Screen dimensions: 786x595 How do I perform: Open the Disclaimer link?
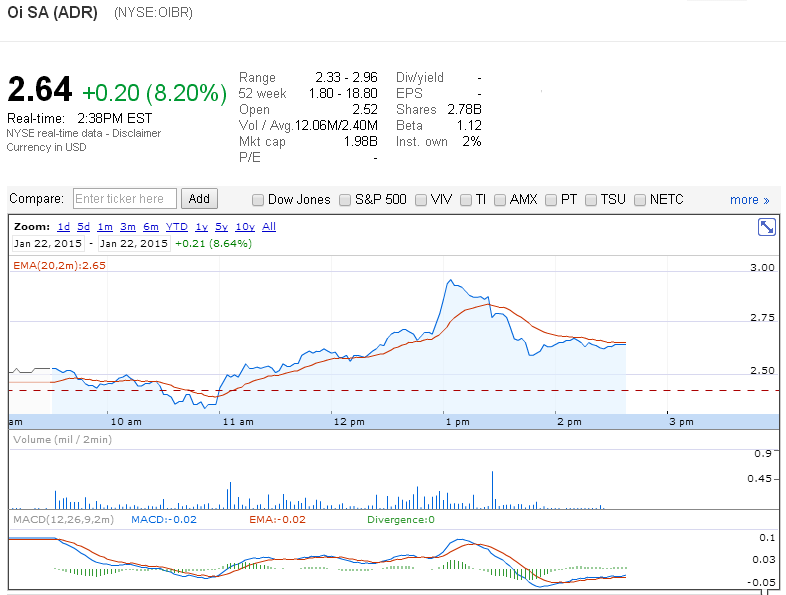pyautogui.click(x=136, y=133)
